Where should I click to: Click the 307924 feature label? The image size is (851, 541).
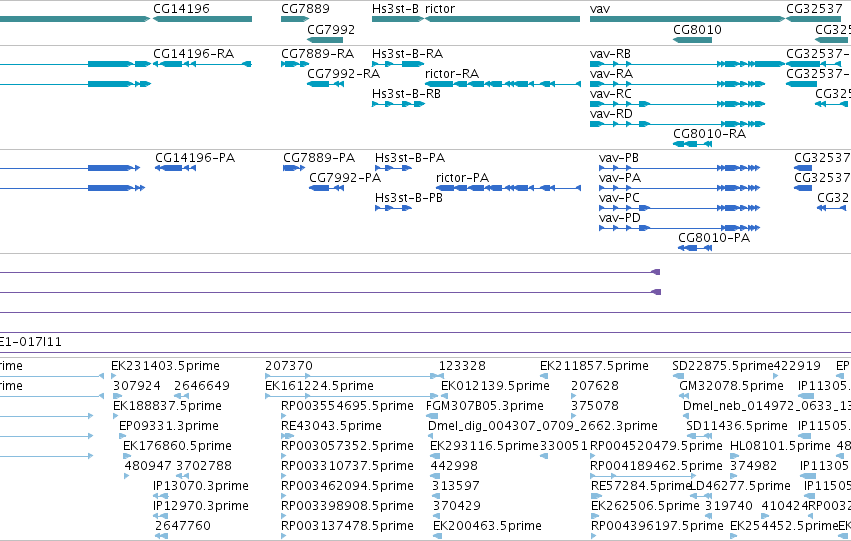point(137,386)
